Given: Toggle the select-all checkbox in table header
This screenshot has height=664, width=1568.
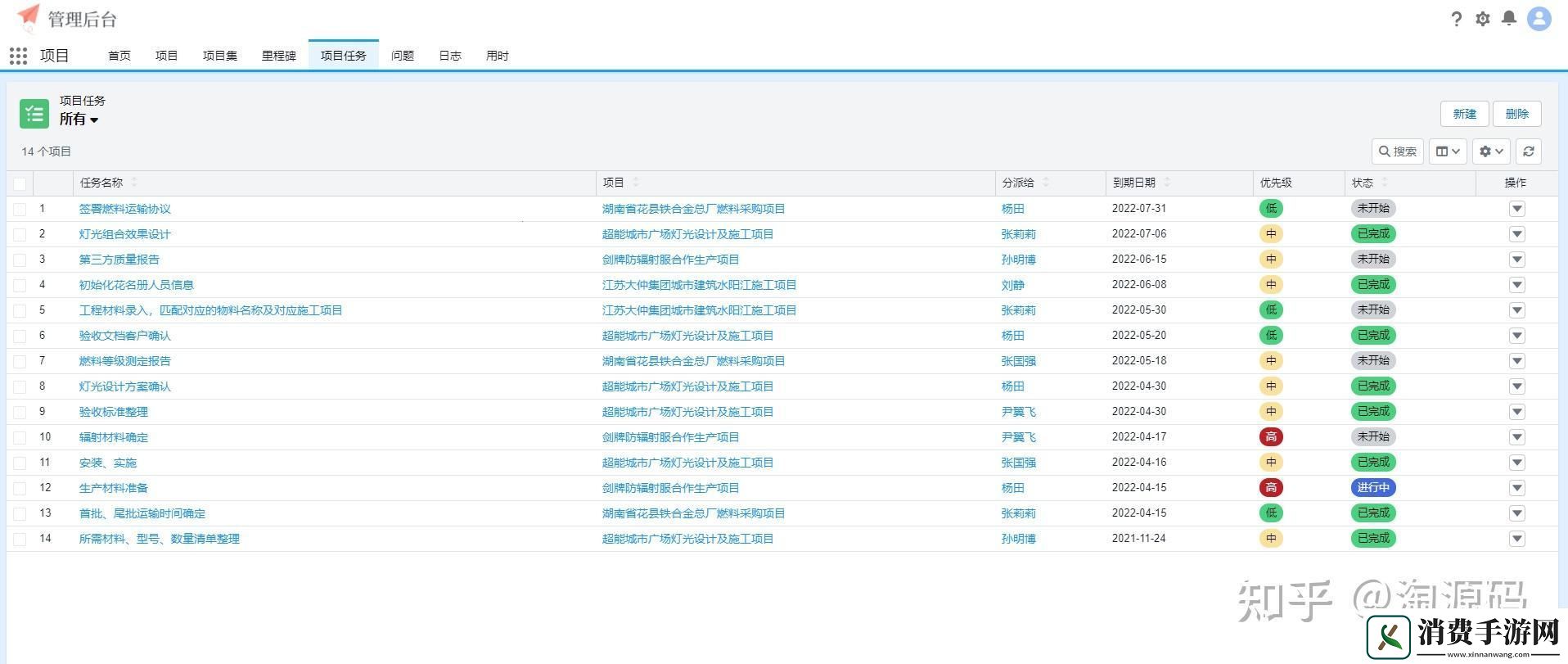Looking at the screenshot, I should [x=20, y=183].
